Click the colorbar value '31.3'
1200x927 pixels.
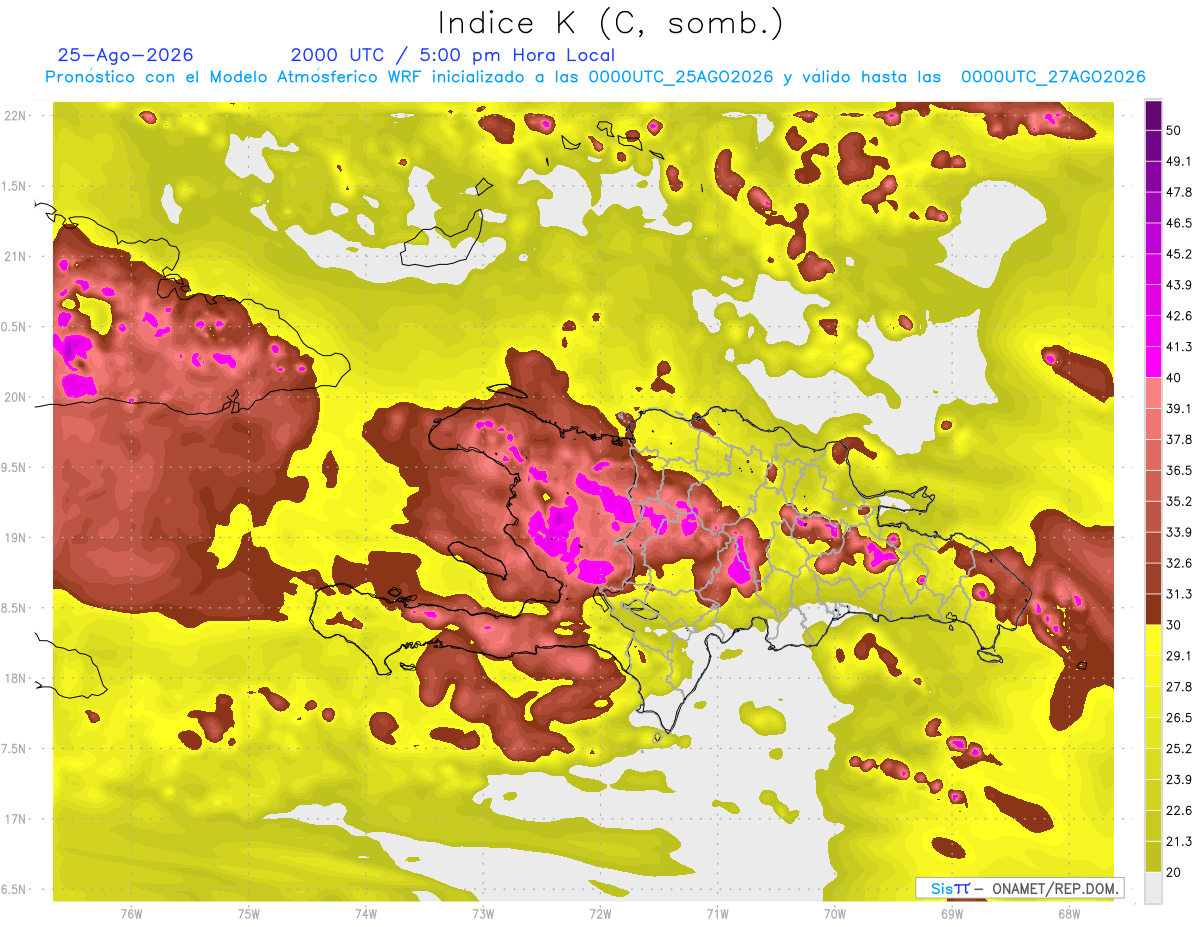pos(1180,594)
